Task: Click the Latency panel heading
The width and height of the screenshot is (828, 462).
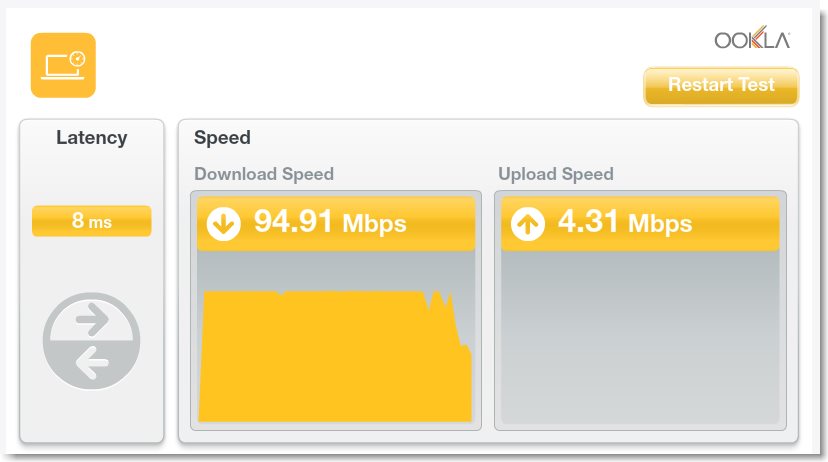Action: (x=91, y=138)
